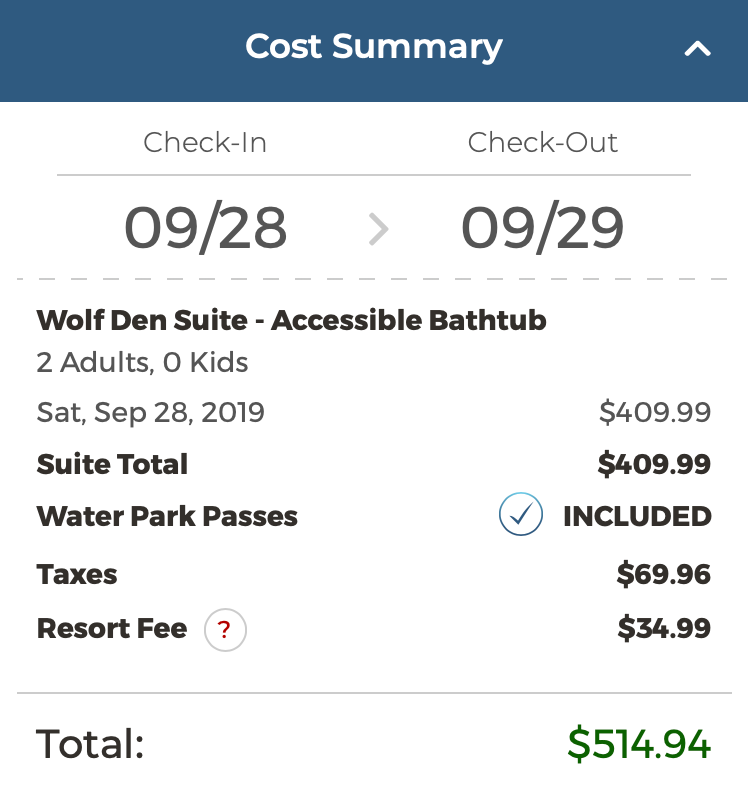Click the INCLUDED status text
The image size is (748, 792).
coord(637,516)
